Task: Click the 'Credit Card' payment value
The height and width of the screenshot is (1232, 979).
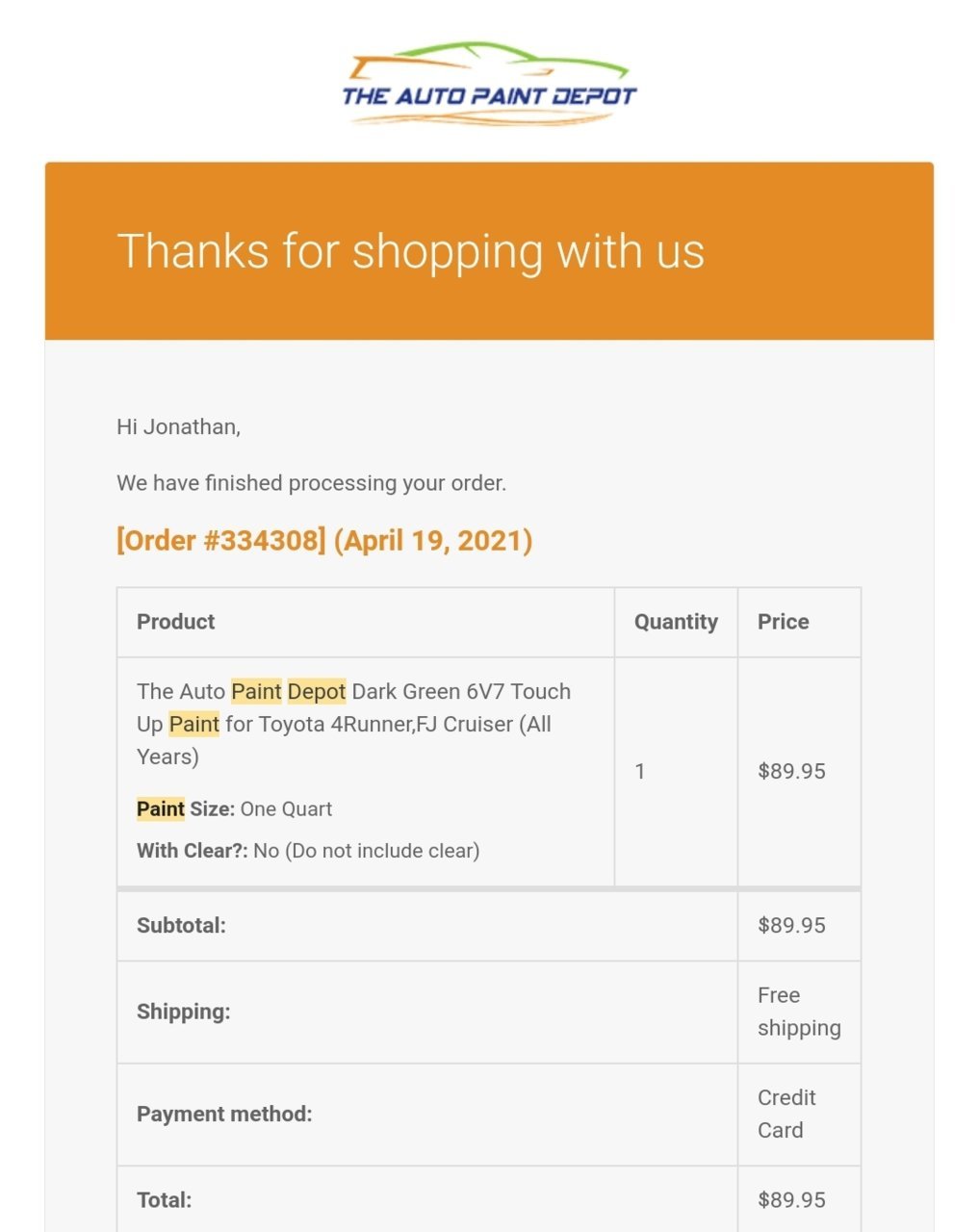Action: click(786, 1114)
